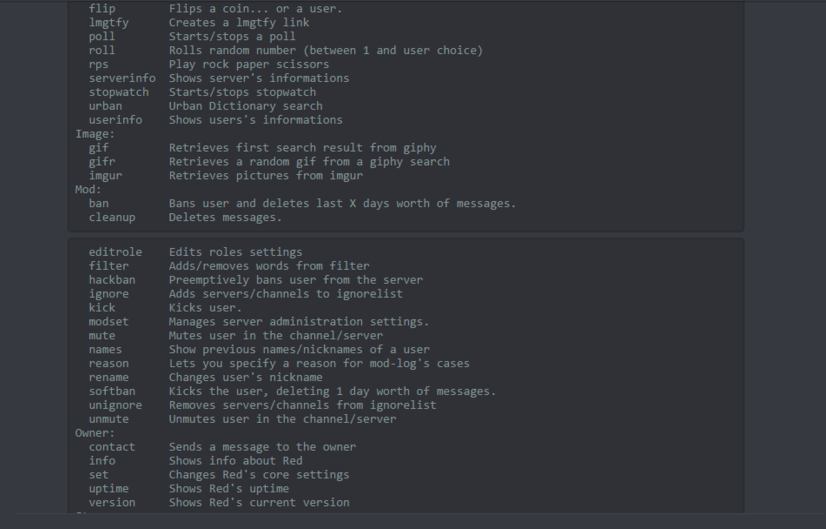Image resolution: width=826 pixels, height=529 pixels.
Task: Select the 'poll' command text
Action: point(102,36)
